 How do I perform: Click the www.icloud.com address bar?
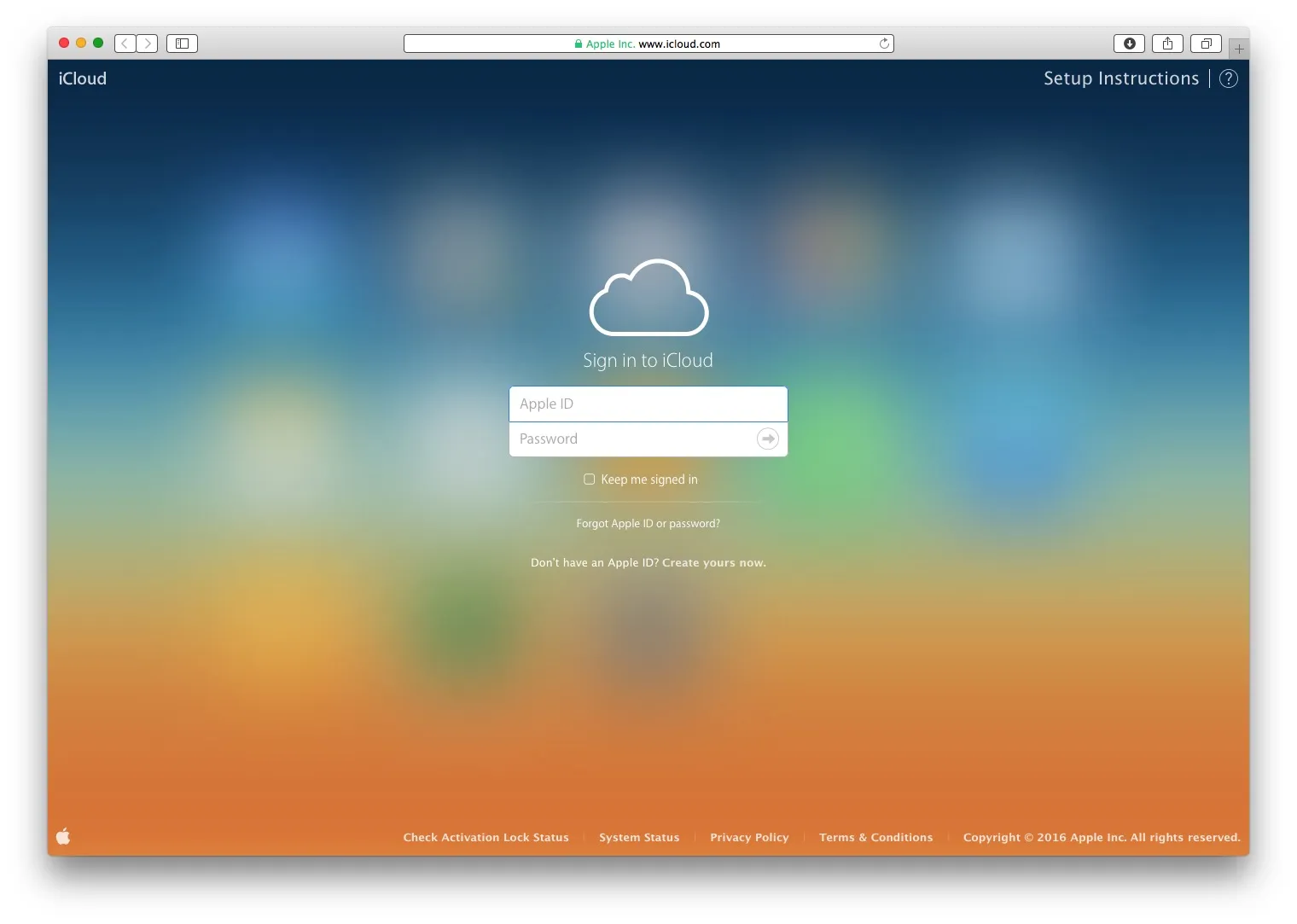pos(648,44)
